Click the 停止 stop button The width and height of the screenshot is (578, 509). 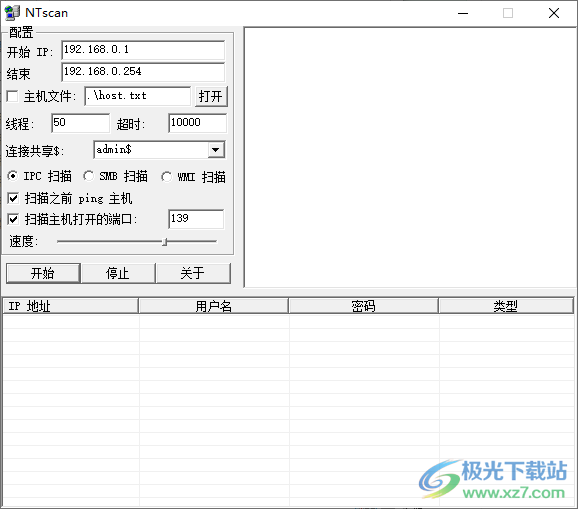[118, 273]
